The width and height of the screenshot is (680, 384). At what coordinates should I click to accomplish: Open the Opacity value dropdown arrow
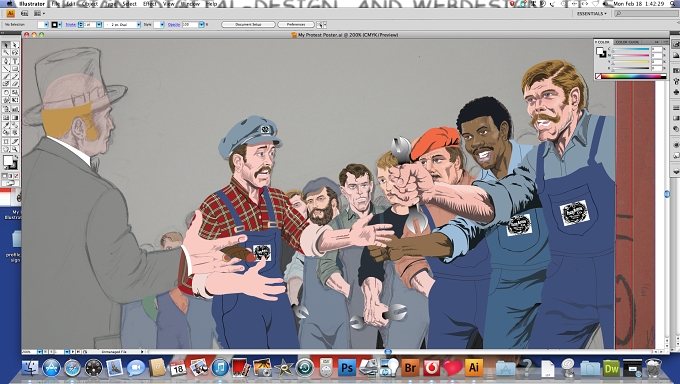click(x=201, y=25)
